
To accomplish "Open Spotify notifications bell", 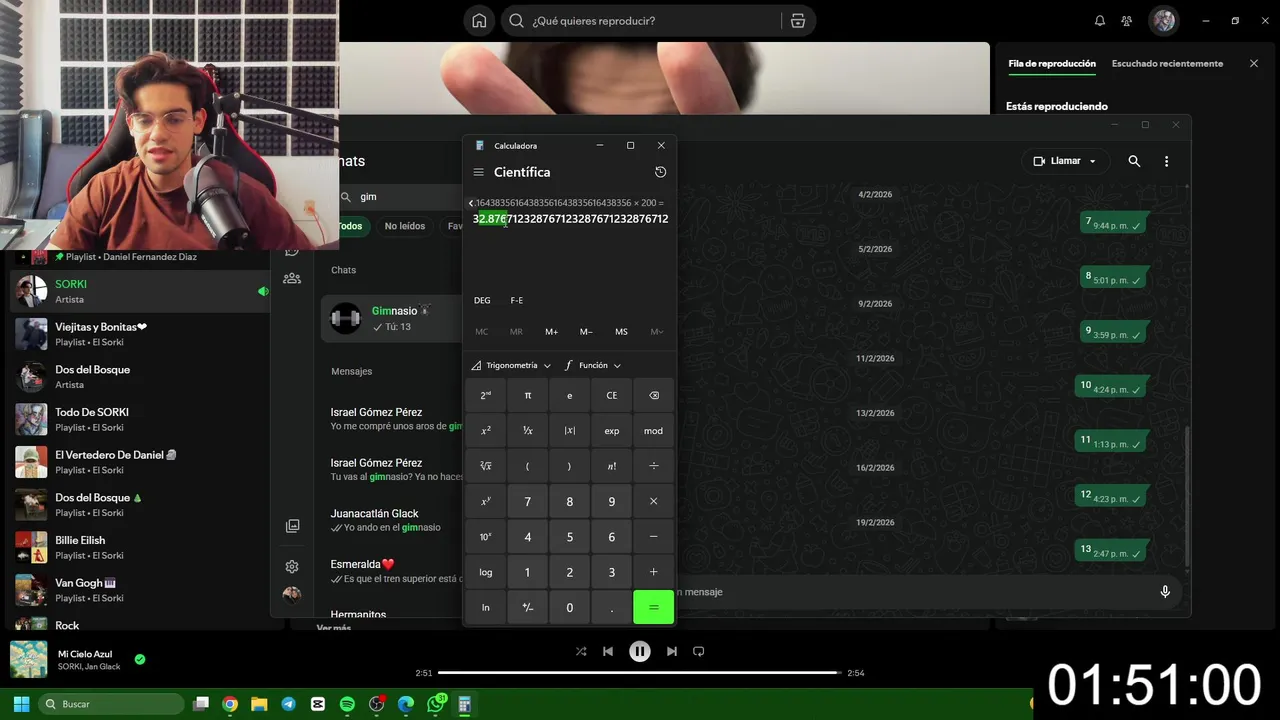I will [x=1100, y=21].
